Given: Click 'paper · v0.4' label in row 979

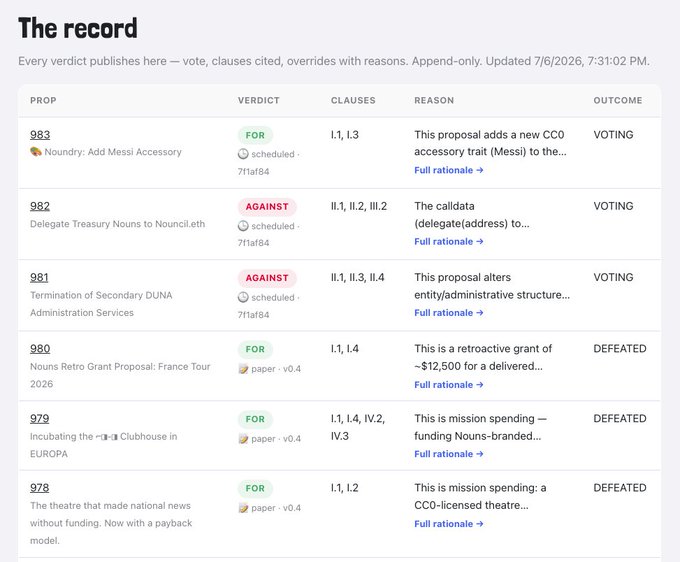Looking at the screenshot, I should click(276, 439).
